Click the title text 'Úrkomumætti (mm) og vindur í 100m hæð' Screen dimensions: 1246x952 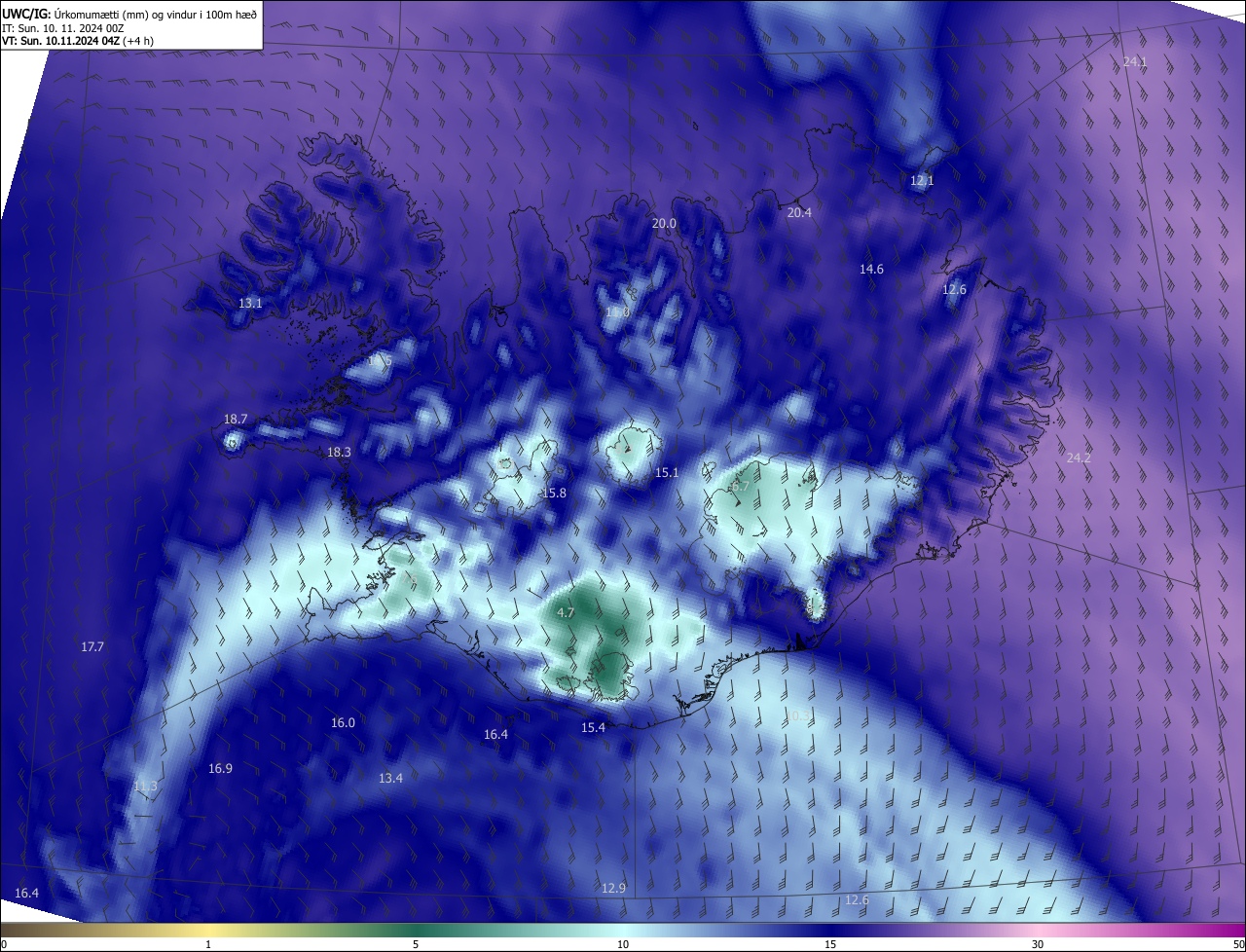pyautogui.click(x=156, y=14)
